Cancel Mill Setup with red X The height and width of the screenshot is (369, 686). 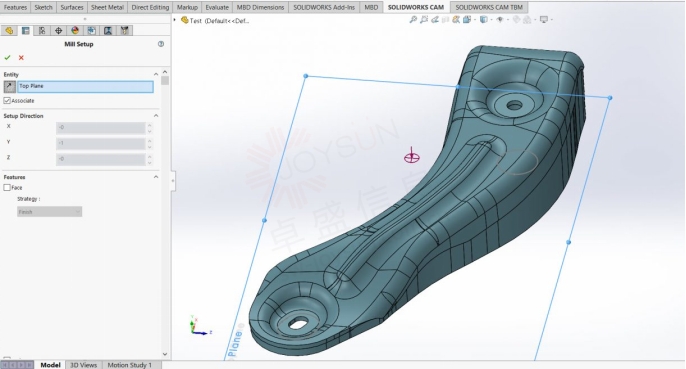21,57
